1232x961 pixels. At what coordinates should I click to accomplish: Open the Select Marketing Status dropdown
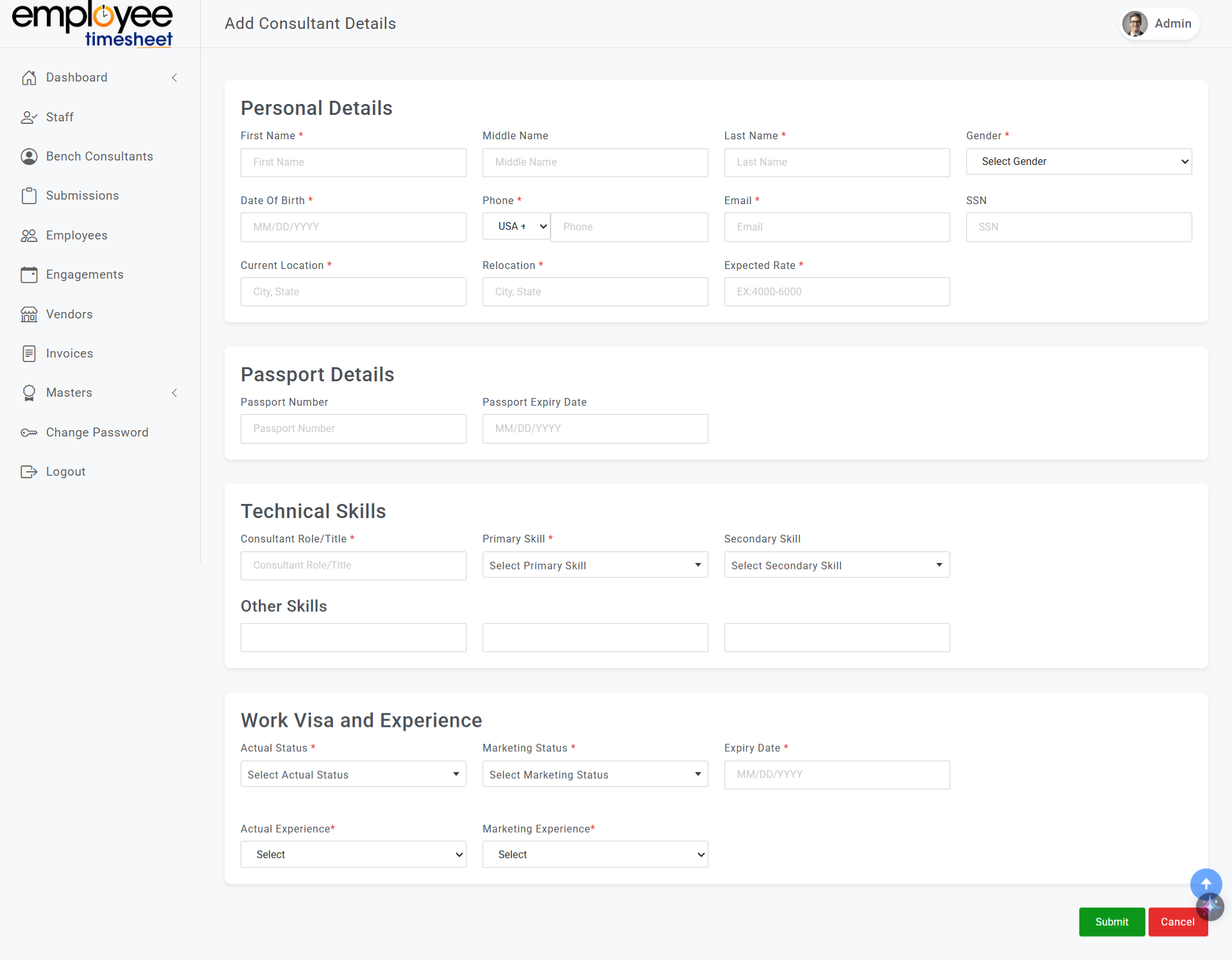pos(595,775)
